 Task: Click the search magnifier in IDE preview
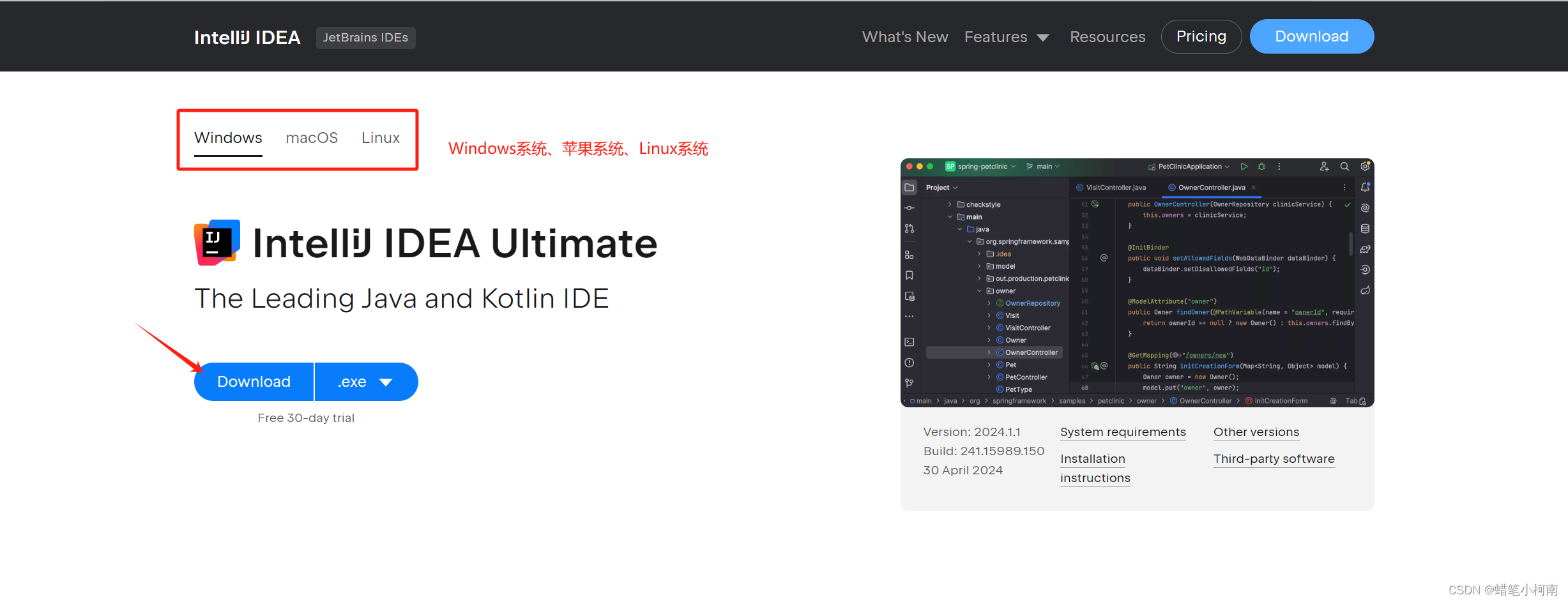[1344, 167]
